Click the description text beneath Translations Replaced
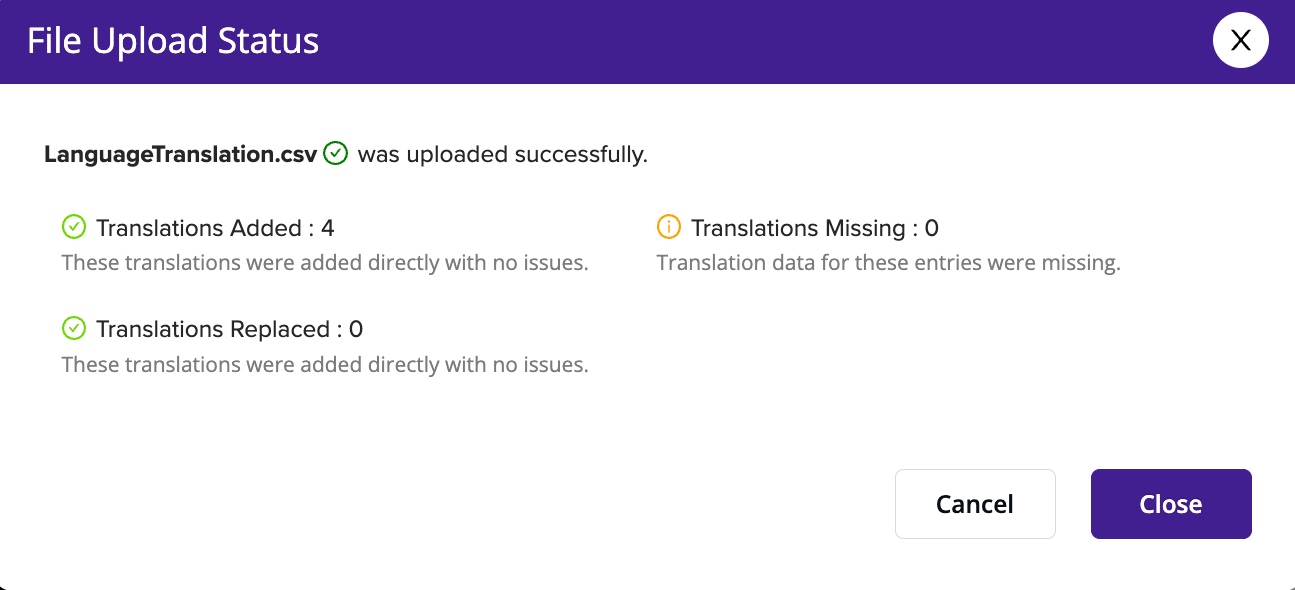1295x590 pixels. tap(325, 364)
